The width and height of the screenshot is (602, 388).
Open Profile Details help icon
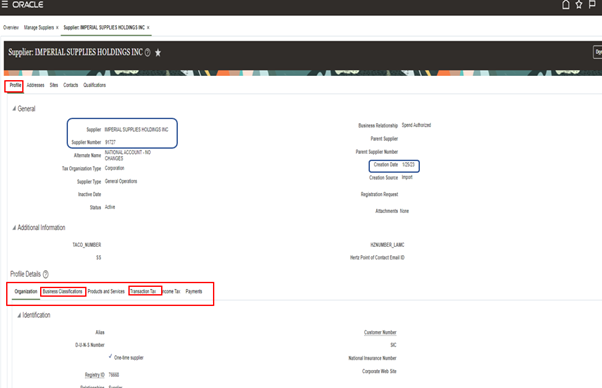click(46, 274)
